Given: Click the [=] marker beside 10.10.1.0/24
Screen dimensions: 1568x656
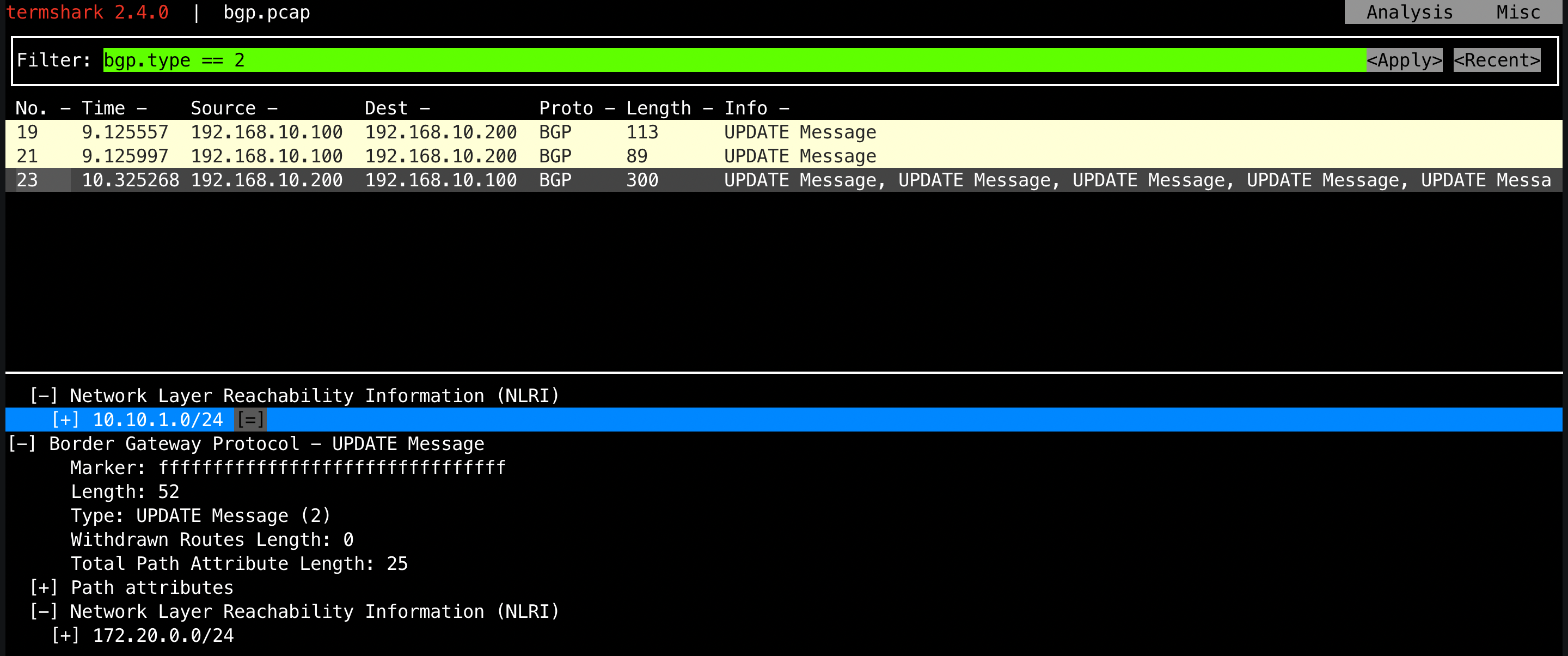Looking at the screenshot, I should pos(250,420).
